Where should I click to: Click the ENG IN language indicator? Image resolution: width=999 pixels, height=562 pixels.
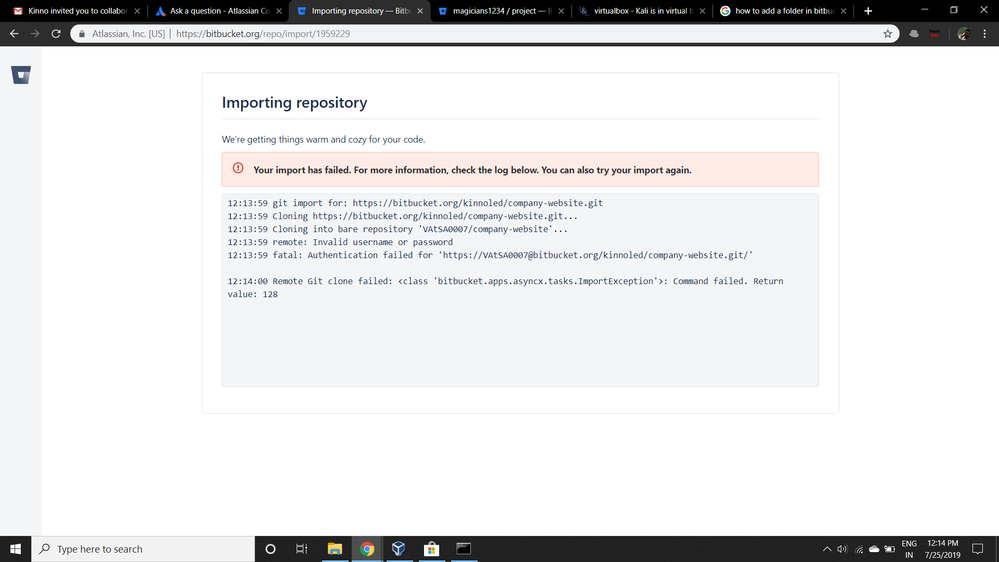point(909,549)
